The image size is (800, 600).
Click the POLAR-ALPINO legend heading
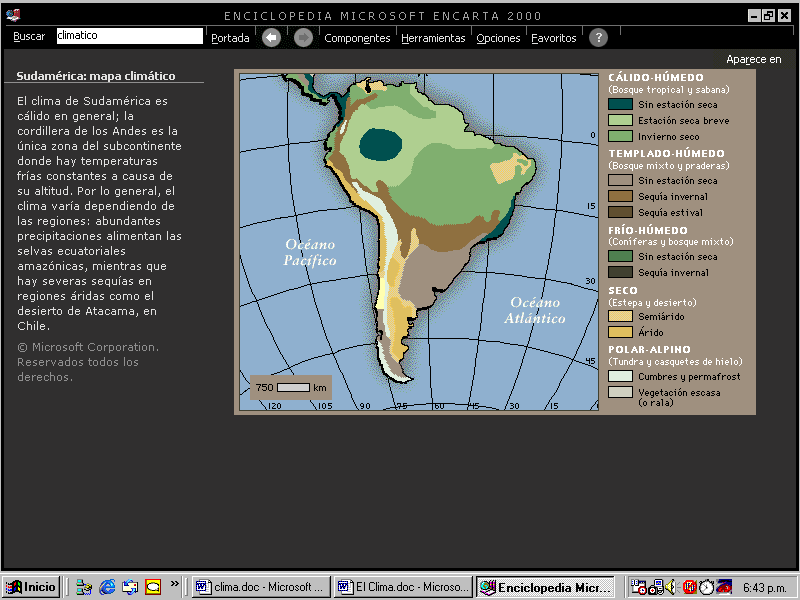tap(649, 349)
